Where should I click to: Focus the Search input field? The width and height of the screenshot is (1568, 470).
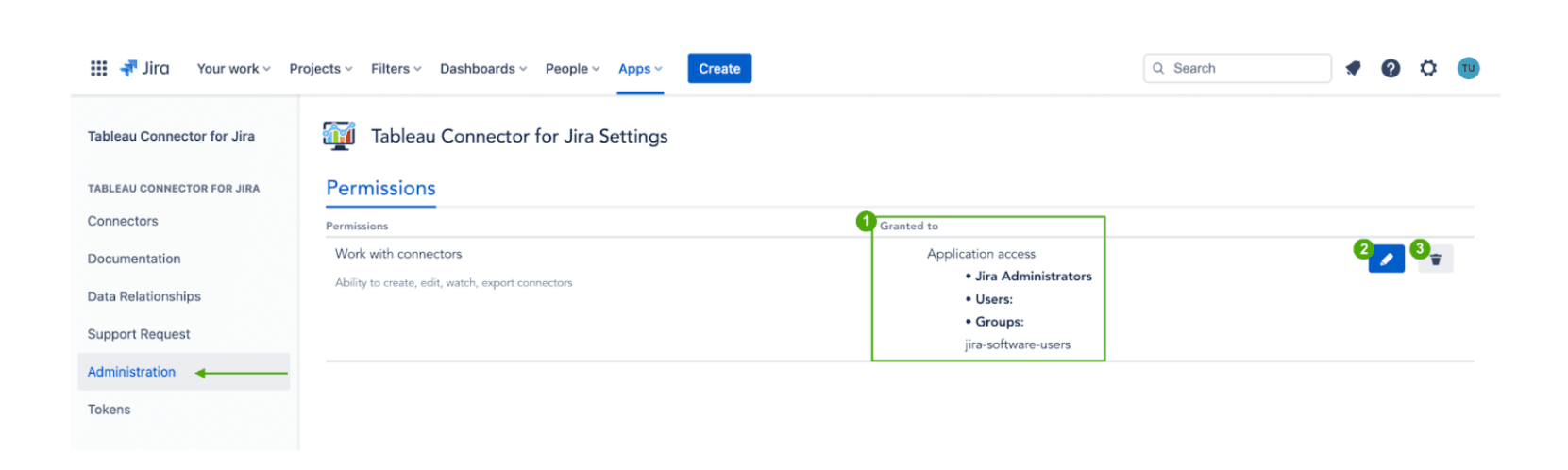(1237, 68)
